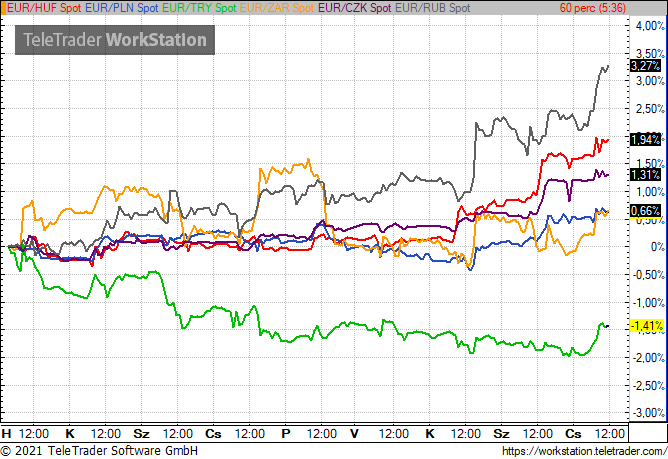Select the EUR/RUB Spot legend label
This screenshot has width=668, height=459.
(x=433, y=8)
